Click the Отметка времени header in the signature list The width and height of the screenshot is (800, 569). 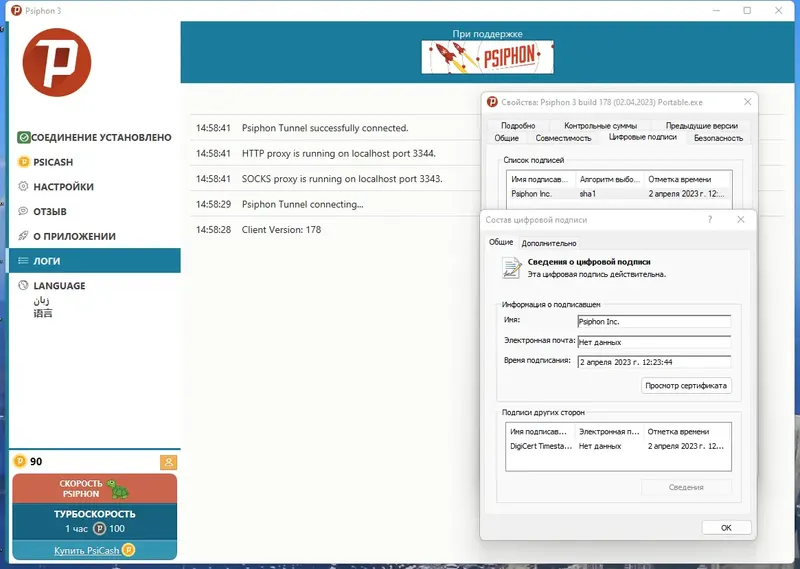(688, 179)
